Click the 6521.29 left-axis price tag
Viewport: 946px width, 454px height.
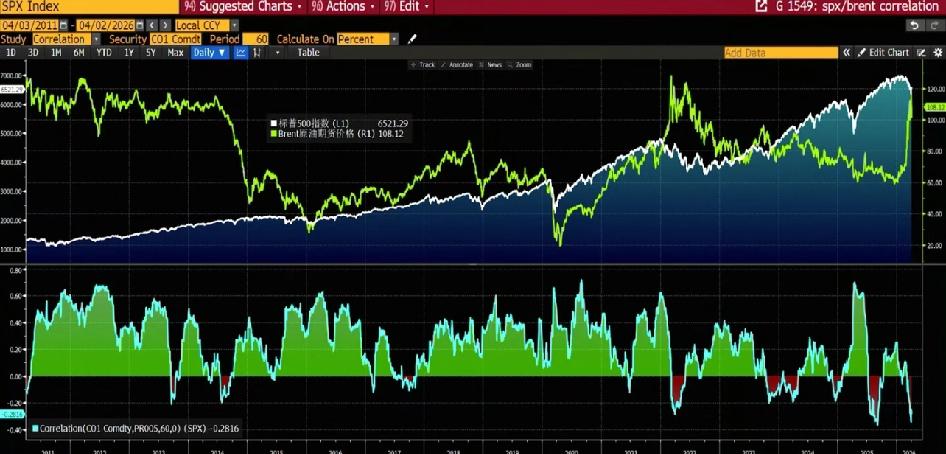click(11, 89)
